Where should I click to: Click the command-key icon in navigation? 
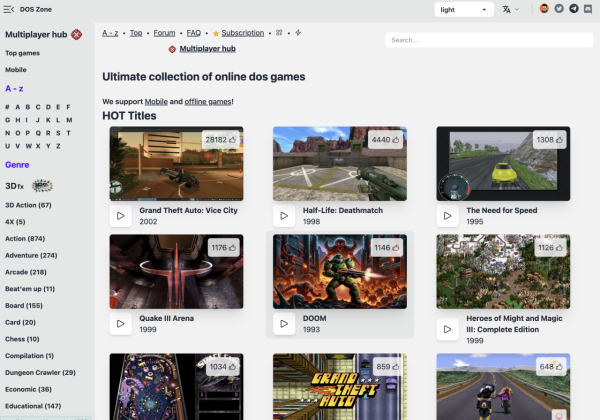click(279, 33)
